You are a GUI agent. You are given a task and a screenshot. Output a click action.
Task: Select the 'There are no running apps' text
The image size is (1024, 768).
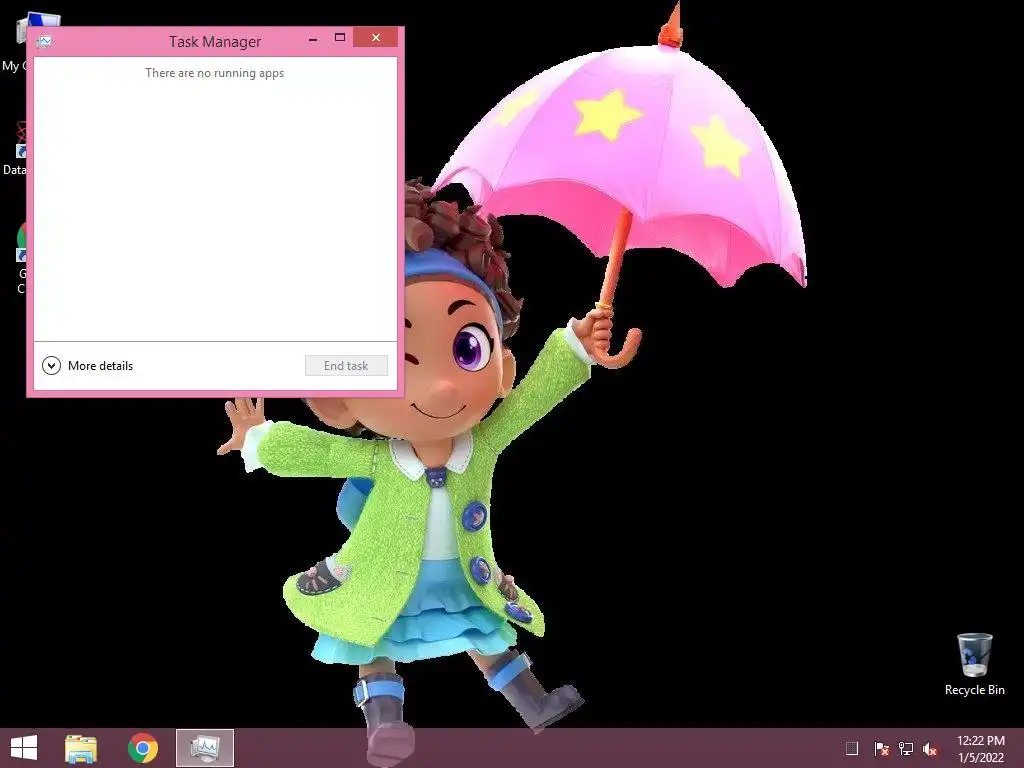(x=214, y=73)
